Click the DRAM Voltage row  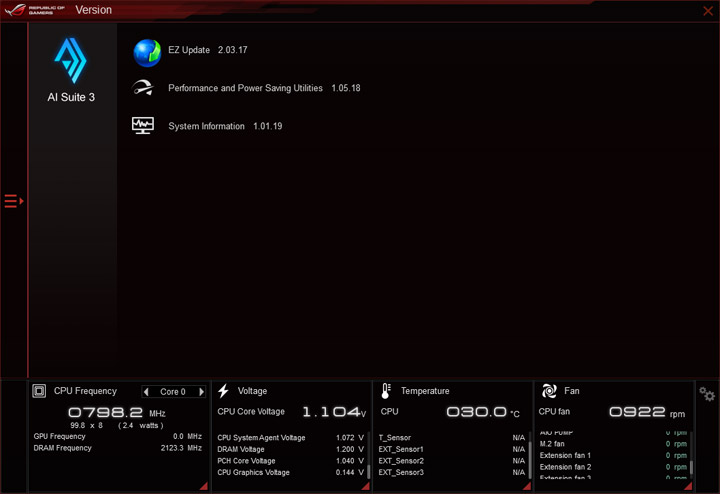[291, 449]
